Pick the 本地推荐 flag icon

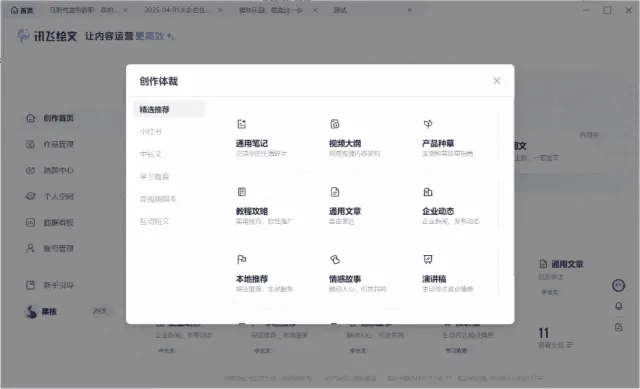pos(242,260)
